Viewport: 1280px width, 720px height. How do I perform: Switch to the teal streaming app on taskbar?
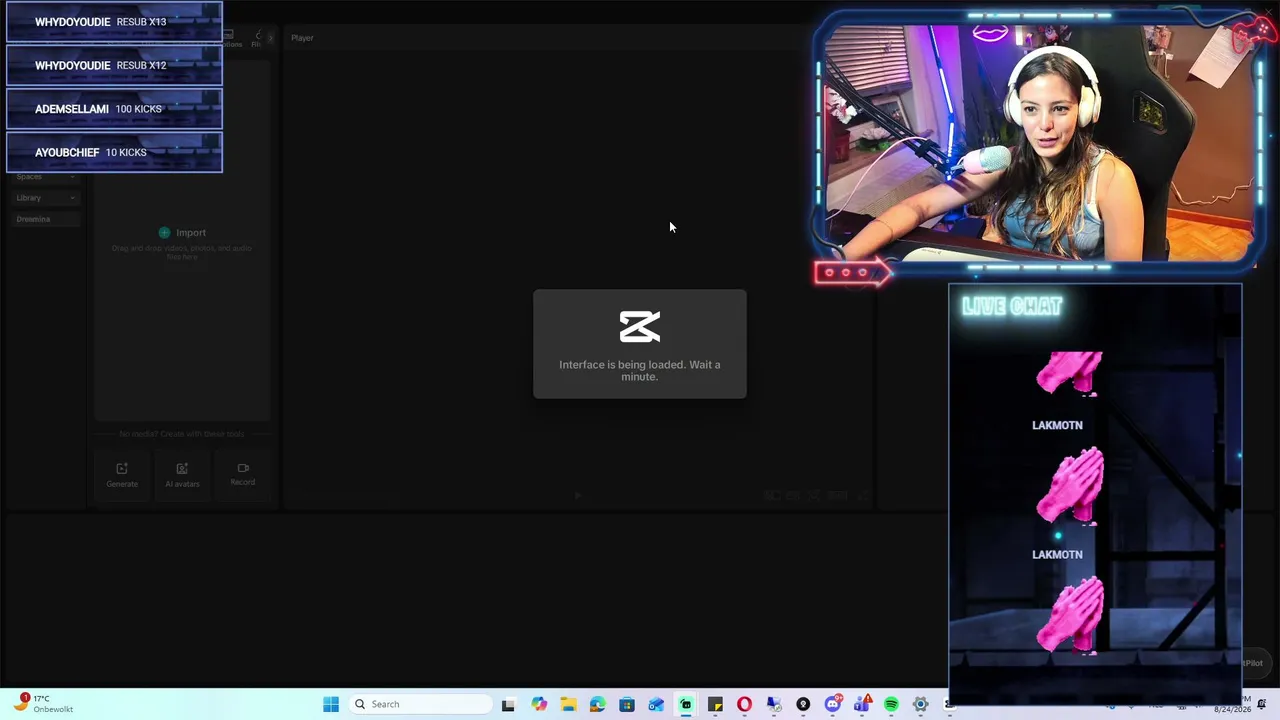(x=686, y=704)
